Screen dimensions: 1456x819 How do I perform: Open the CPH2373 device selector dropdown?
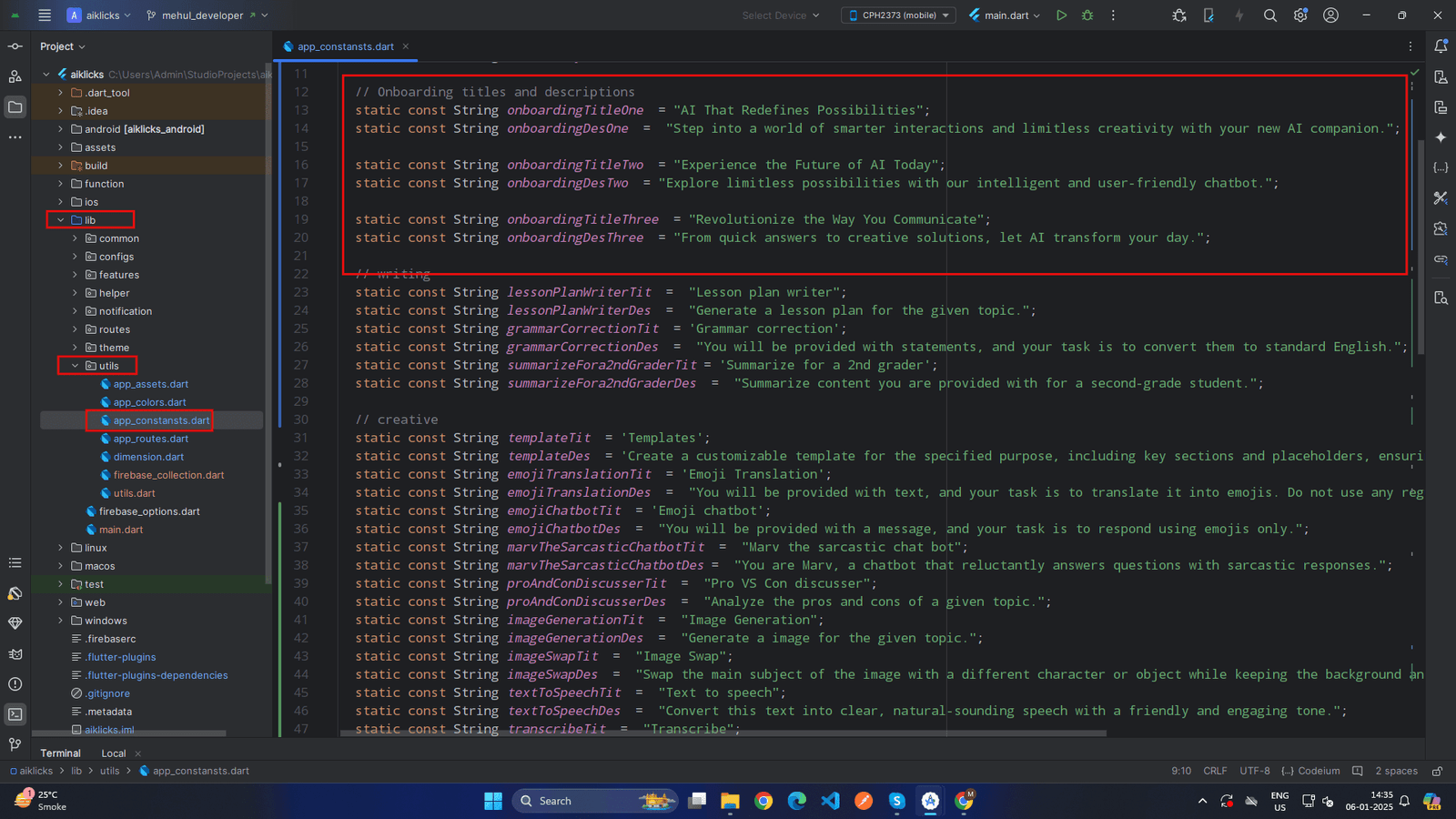[x=898, y=15]
